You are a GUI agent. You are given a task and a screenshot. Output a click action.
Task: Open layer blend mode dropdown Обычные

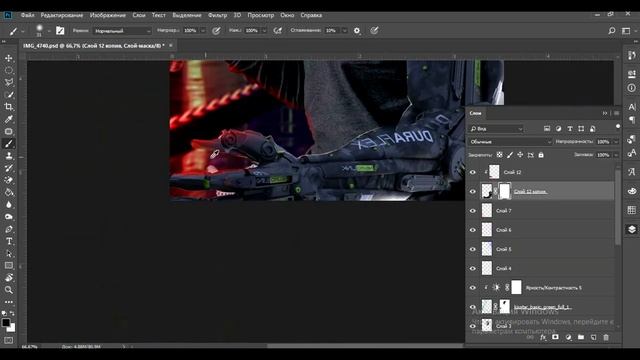510,142
